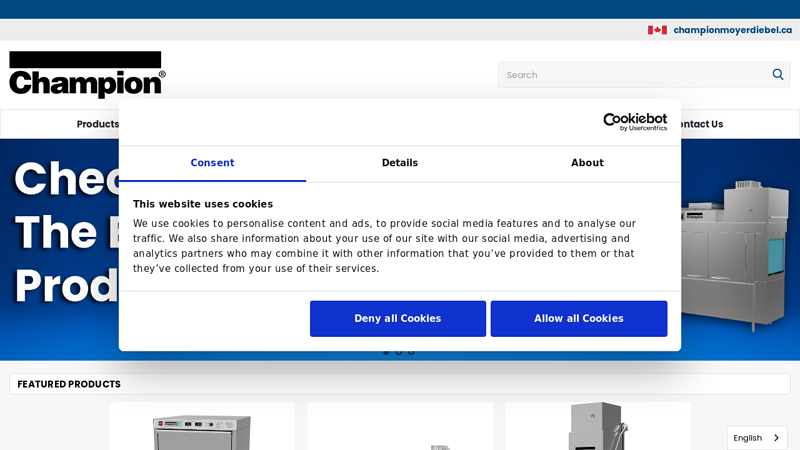Click the Cookiebot logo
800x450 pixels.
coord(634,122)
